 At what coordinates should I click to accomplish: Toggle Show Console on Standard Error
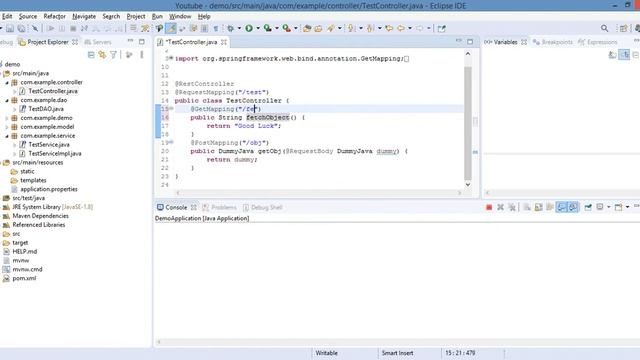coord(573,207)
